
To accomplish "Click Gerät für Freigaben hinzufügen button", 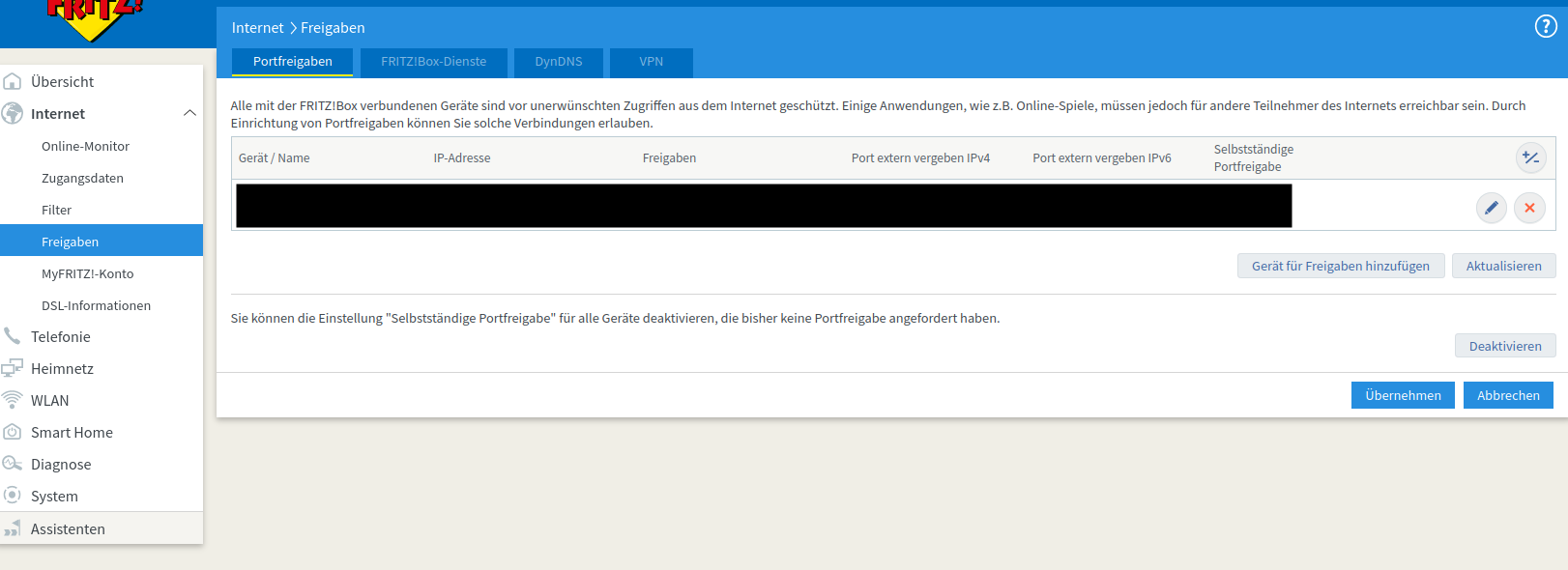I will coord(1340,266).
